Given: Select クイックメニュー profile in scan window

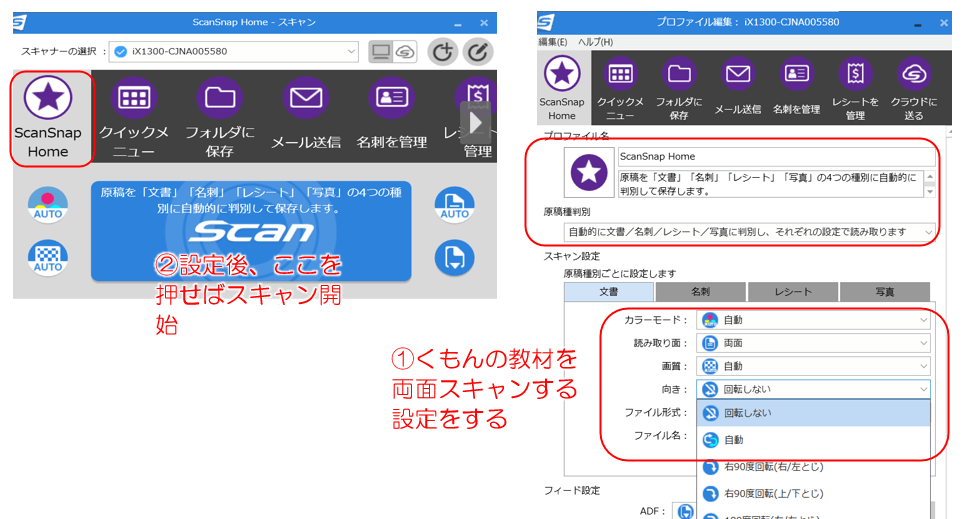Looking at the screenshot, I should point(134,117).
